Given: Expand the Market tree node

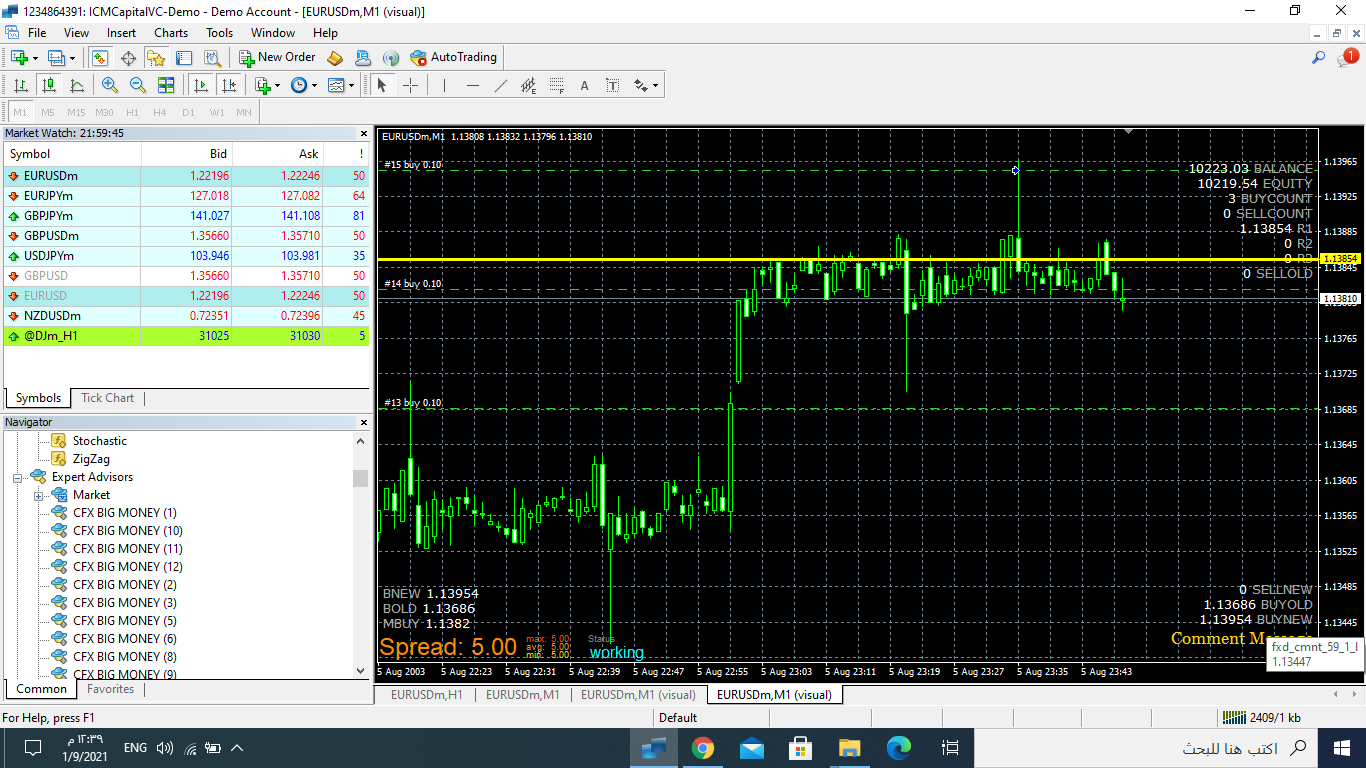Looking at the screenshot, I should (38, 496).
